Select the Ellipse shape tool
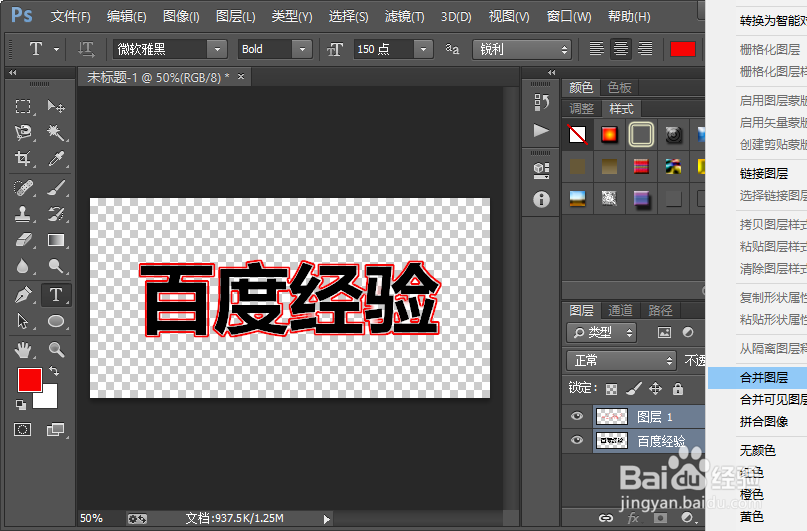 56,322
